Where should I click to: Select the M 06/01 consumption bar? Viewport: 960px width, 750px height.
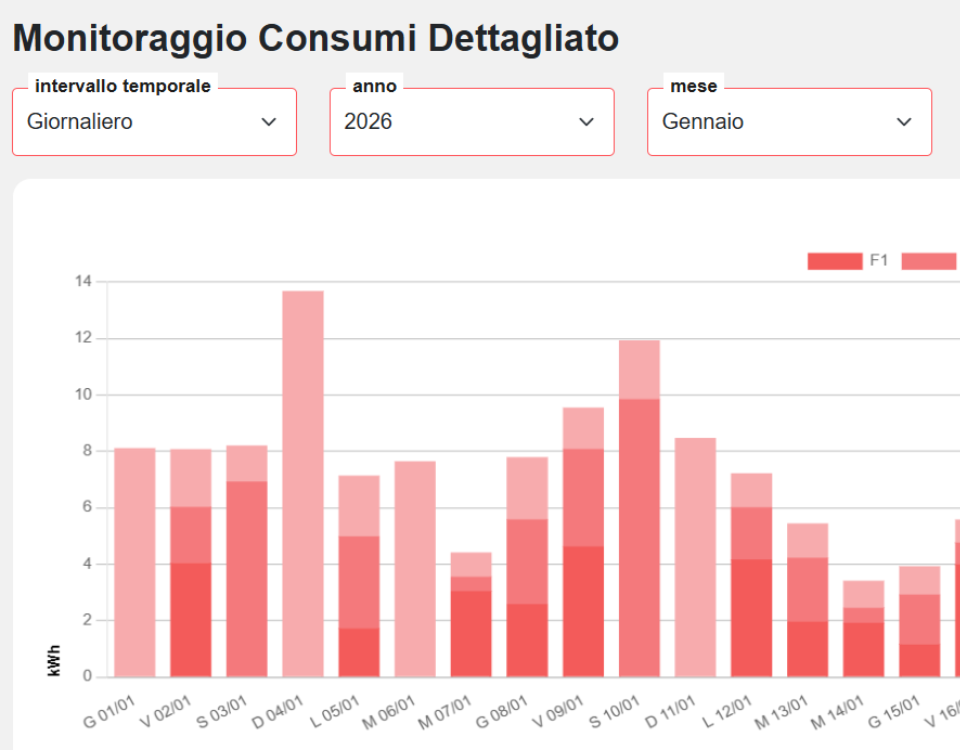(x=415, y=569)
